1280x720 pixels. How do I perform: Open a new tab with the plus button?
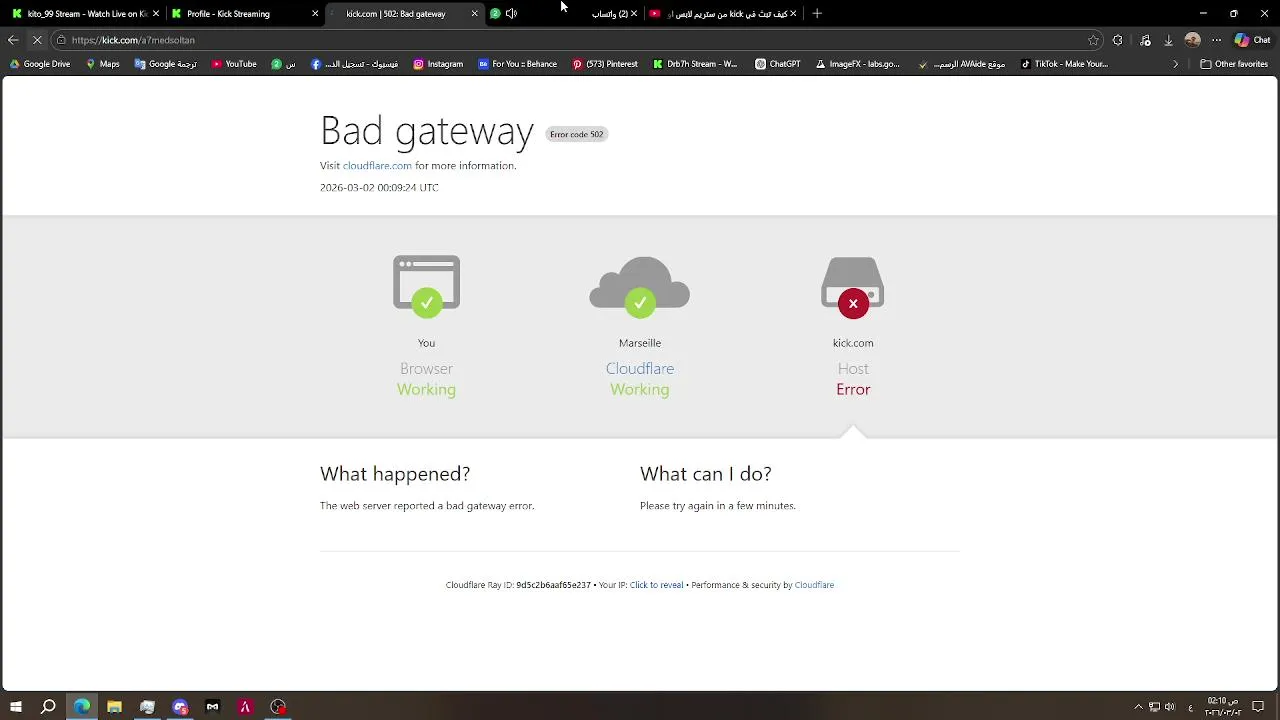[817, 14]
